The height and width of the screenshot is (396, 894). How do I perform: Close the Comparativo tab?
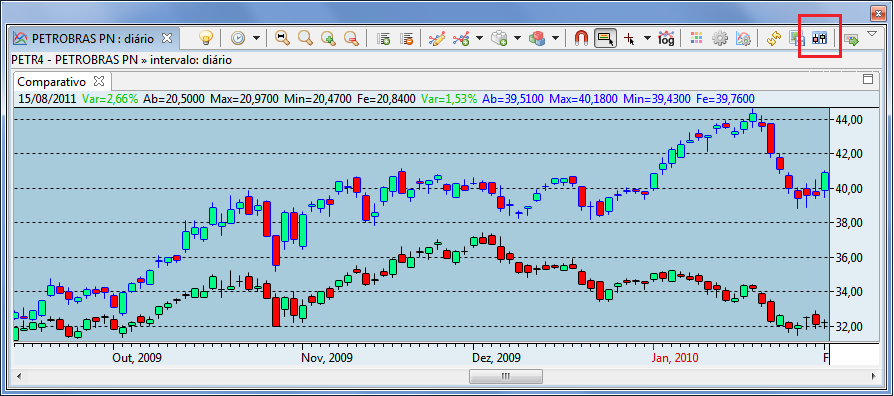98,80
